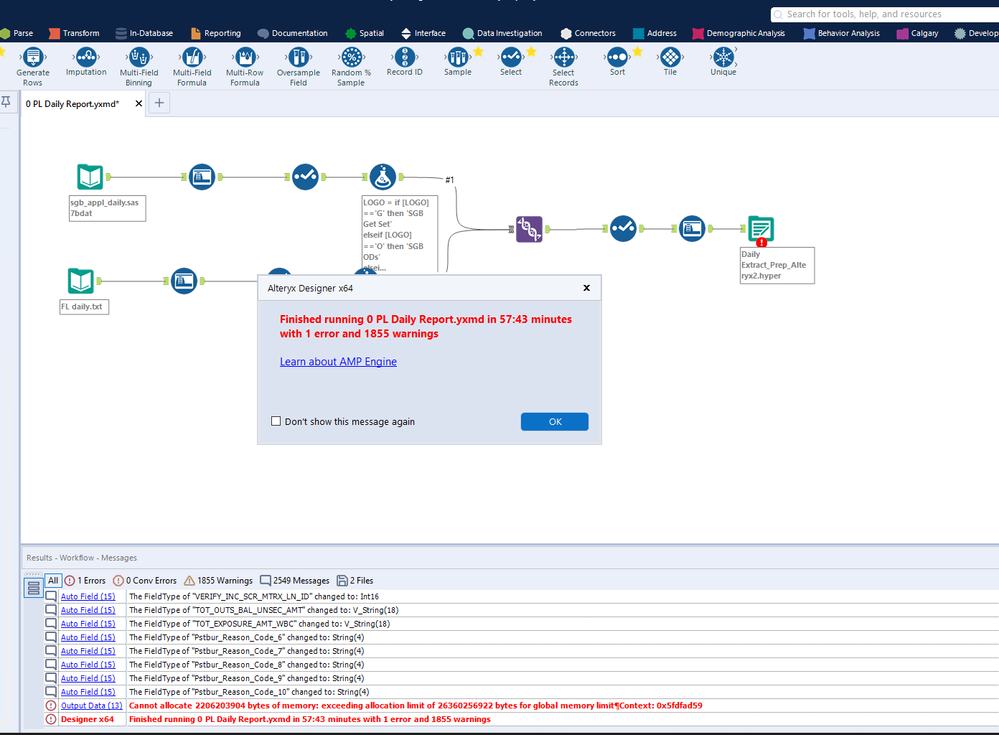Filter results to 1 Errors
This screenshot has width=999, height=735.
coord(85,580)
